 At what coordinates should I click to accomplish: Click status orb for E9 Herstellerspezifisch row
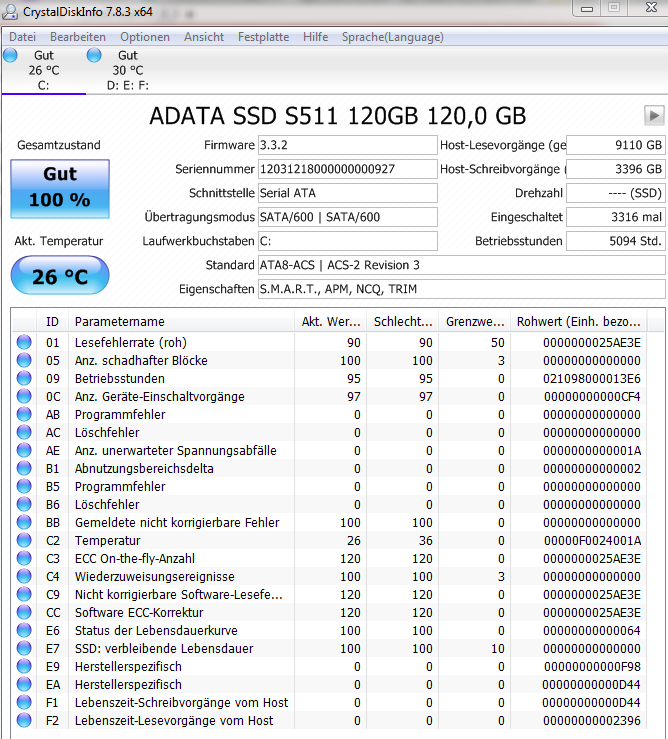[x=24, y=666]
